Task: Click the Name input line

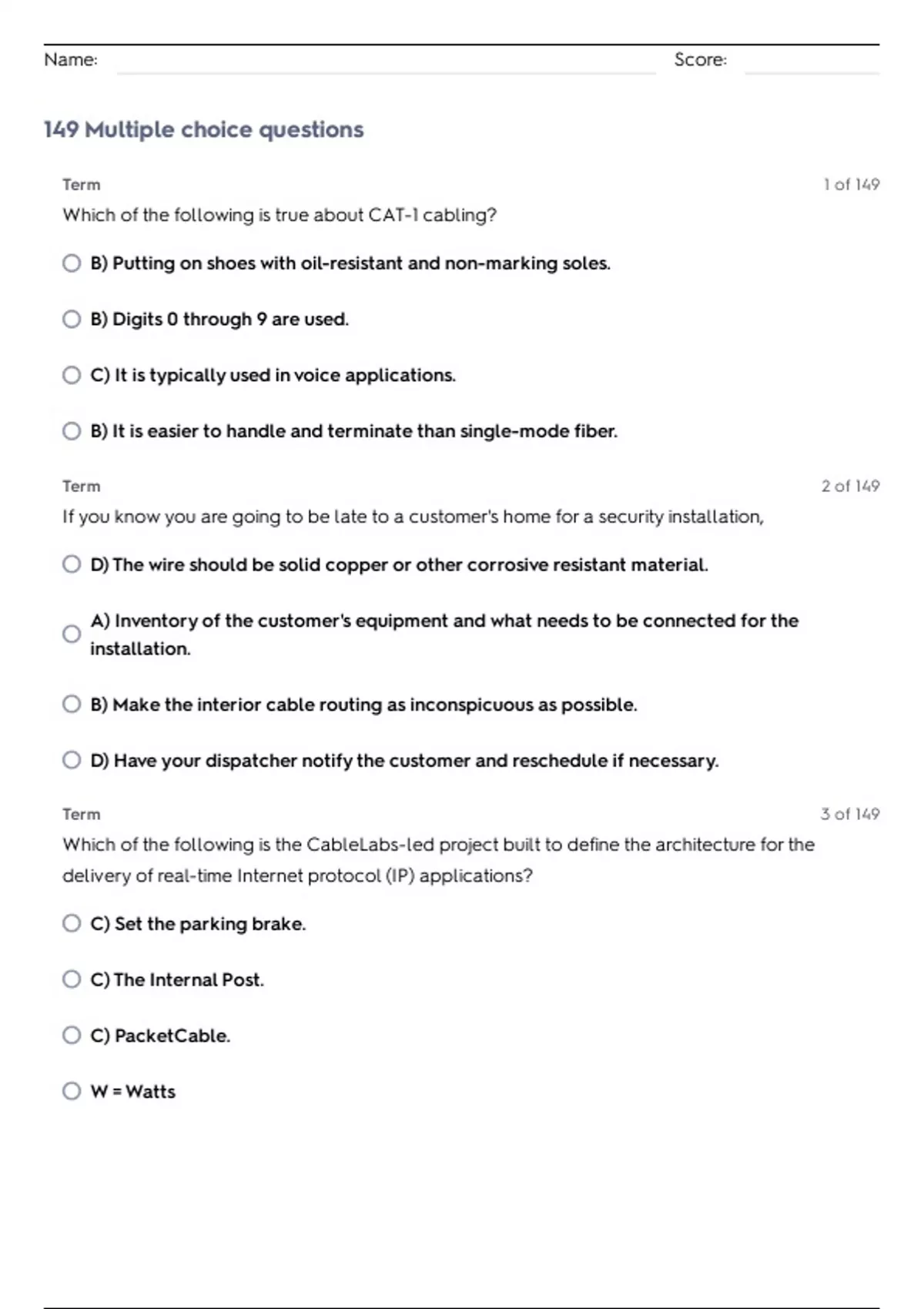Action: (385, 62)
